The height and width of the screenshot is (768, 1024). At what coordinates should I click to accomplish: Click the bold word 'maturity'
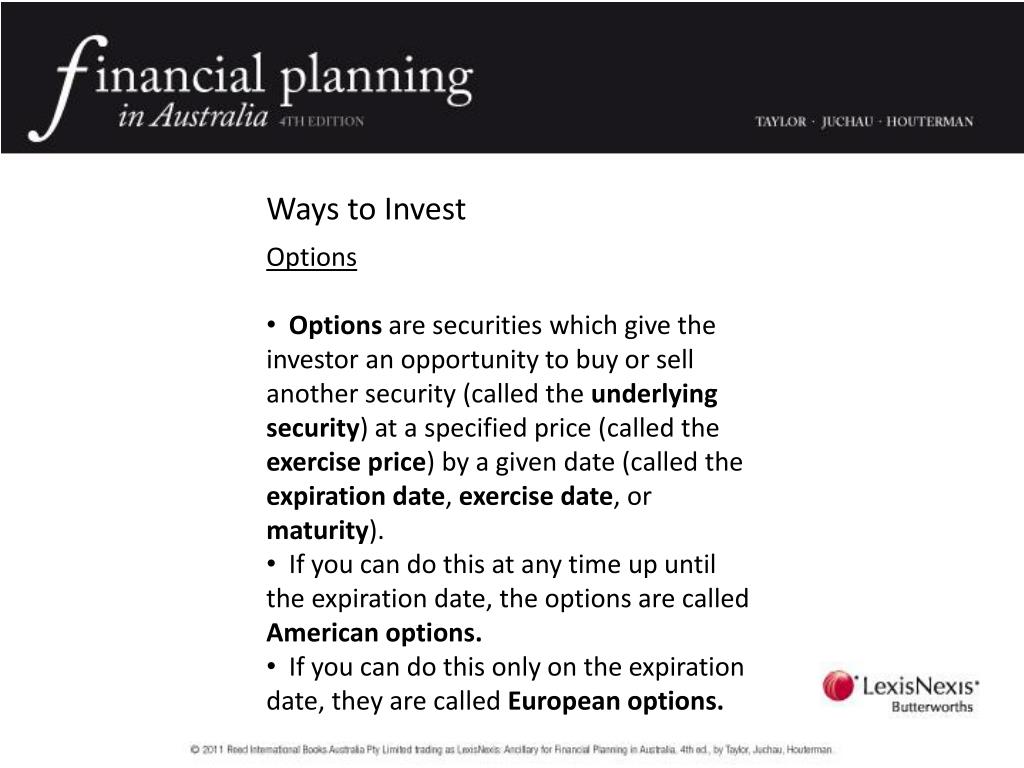318,531
